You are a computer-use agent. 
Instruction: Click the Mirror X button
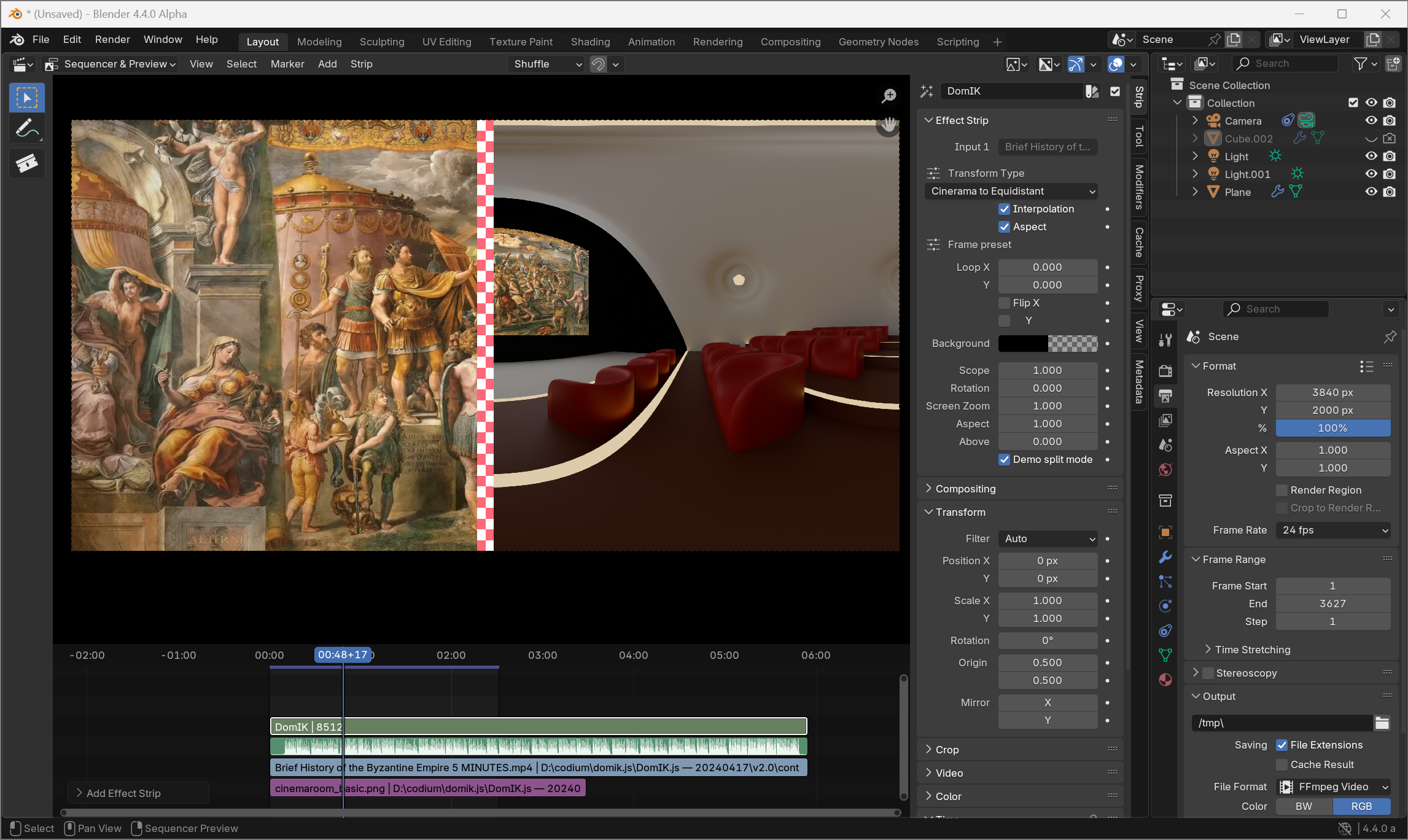[x=1048, y=702]
